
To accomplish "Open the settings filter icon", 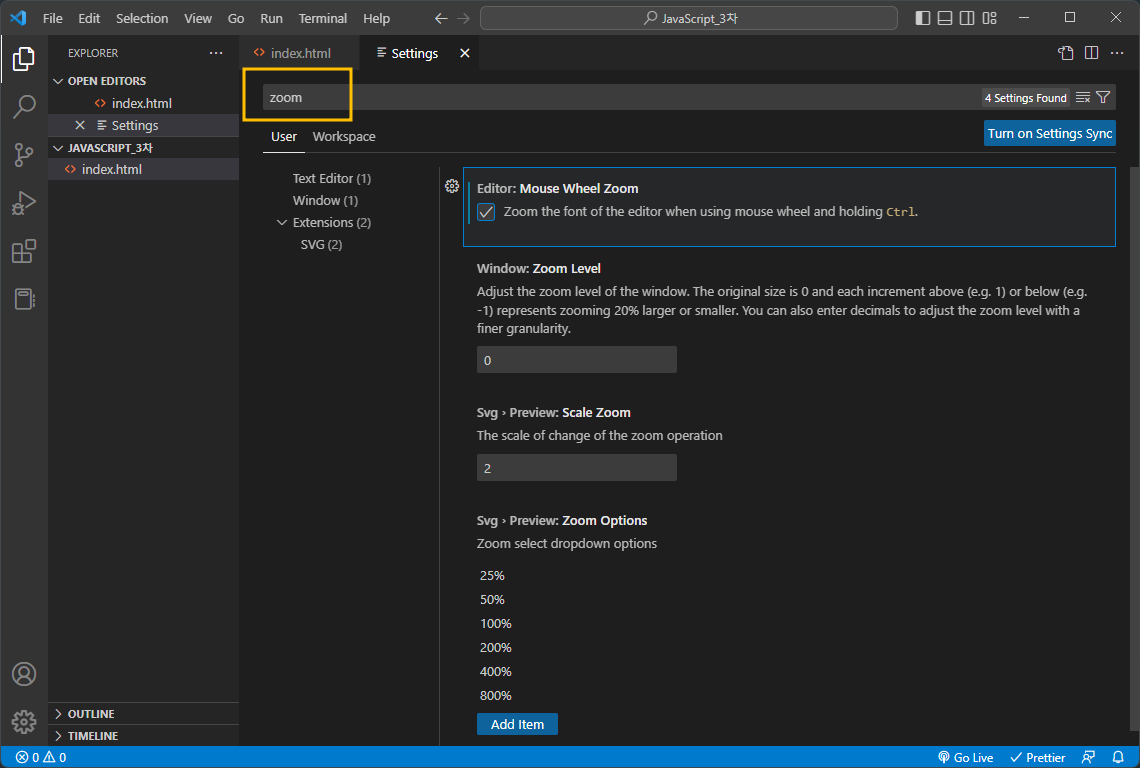I will coord(1103,97).
